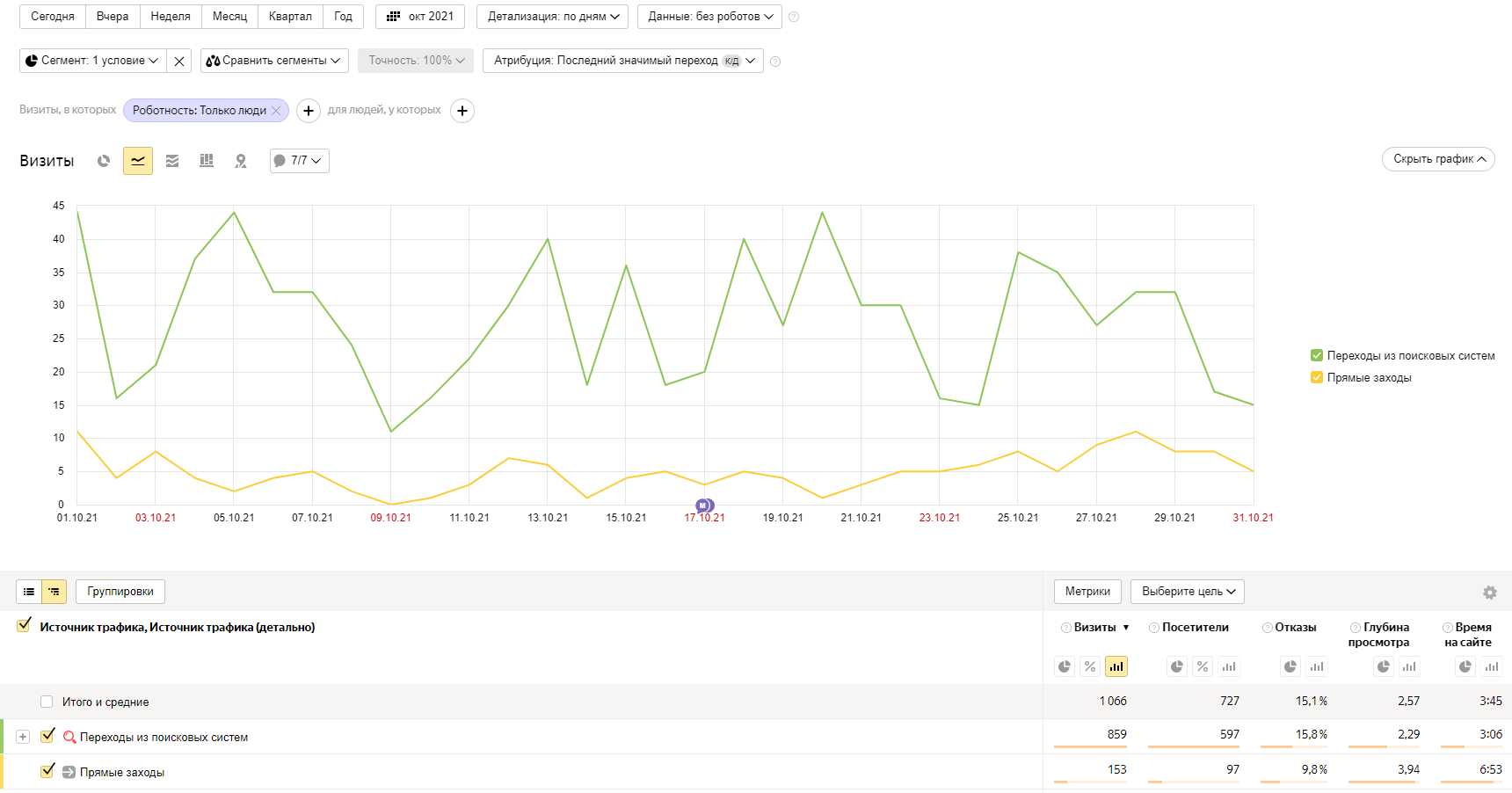Add a people condition with plus
The height and width of the screenshot is (793, 1512).
point(462,111)
